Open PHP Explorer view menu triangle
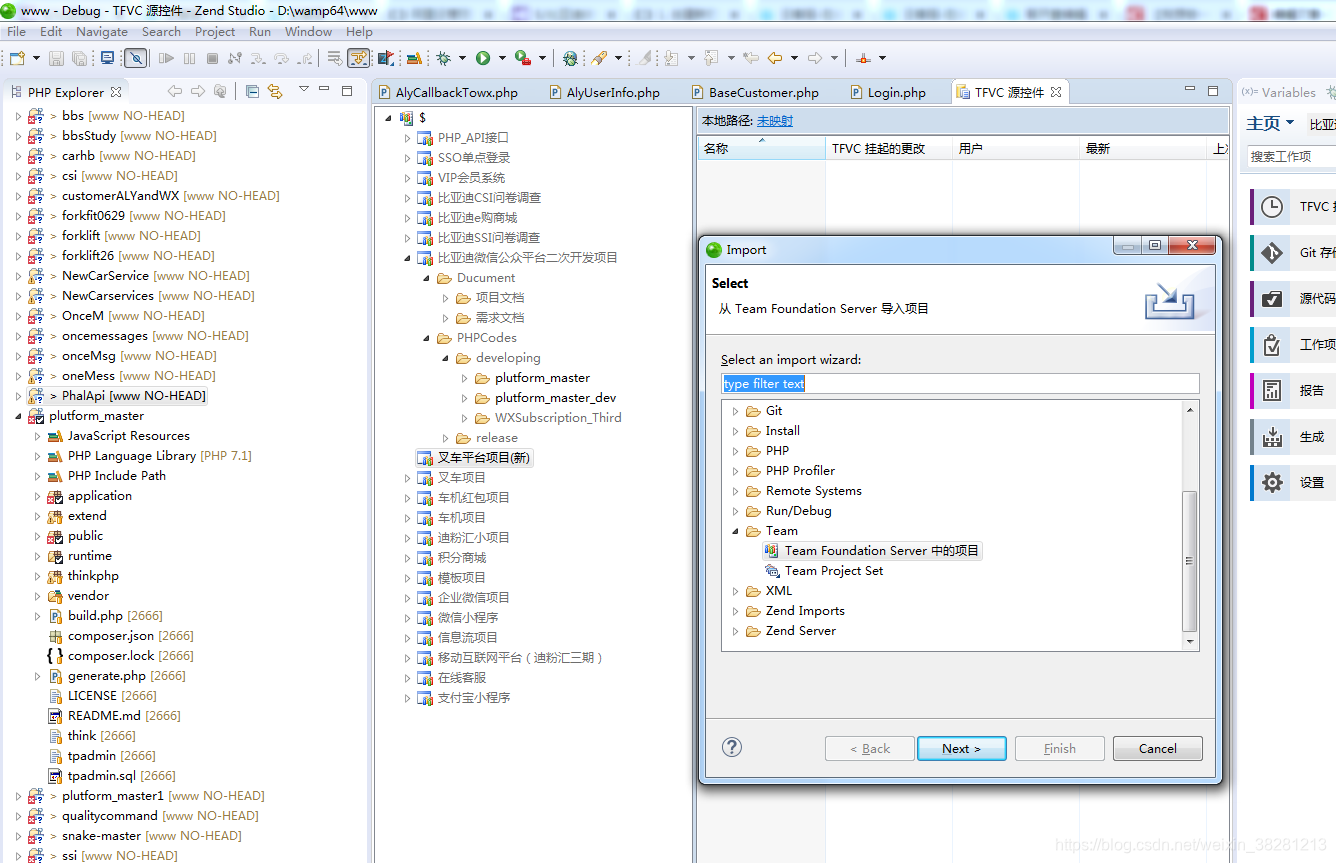This screenshot has width=1336, height=863. (303, 90)
